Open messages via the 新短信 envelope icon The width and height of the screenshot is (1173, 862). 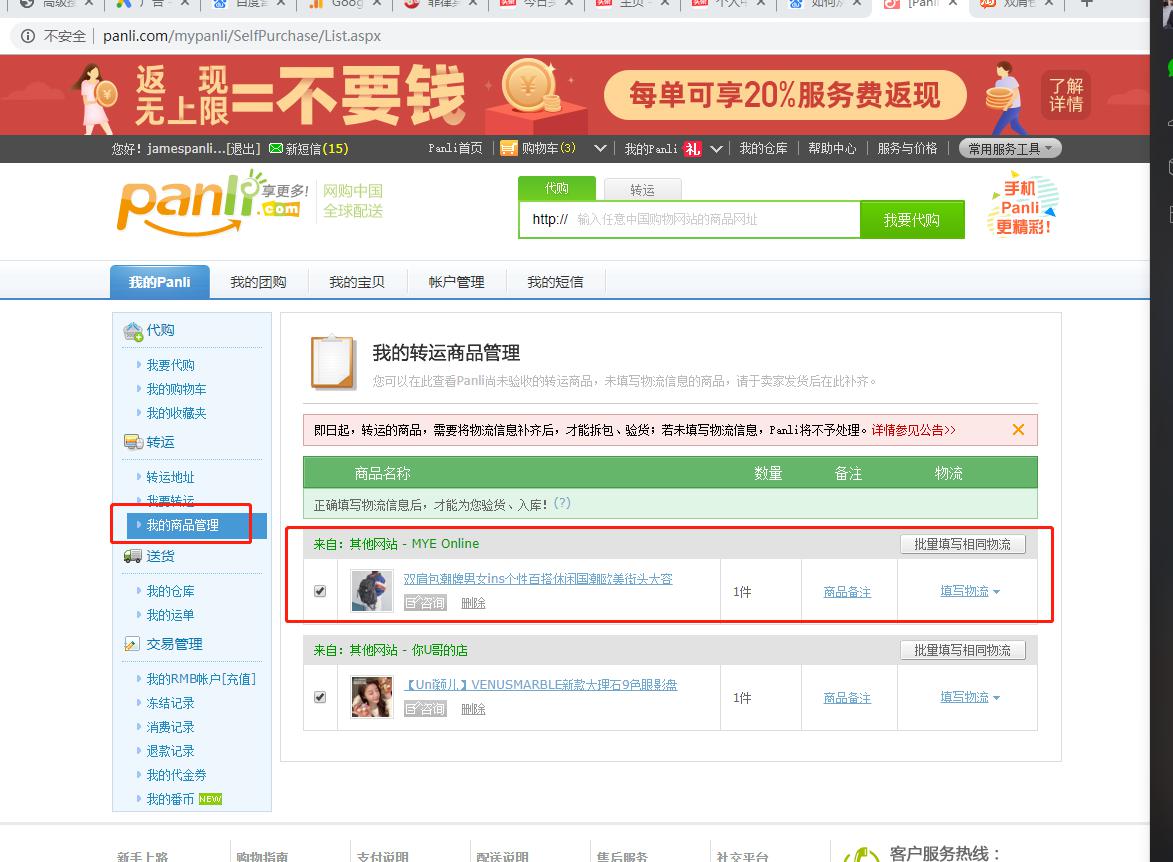pos(277,148)
